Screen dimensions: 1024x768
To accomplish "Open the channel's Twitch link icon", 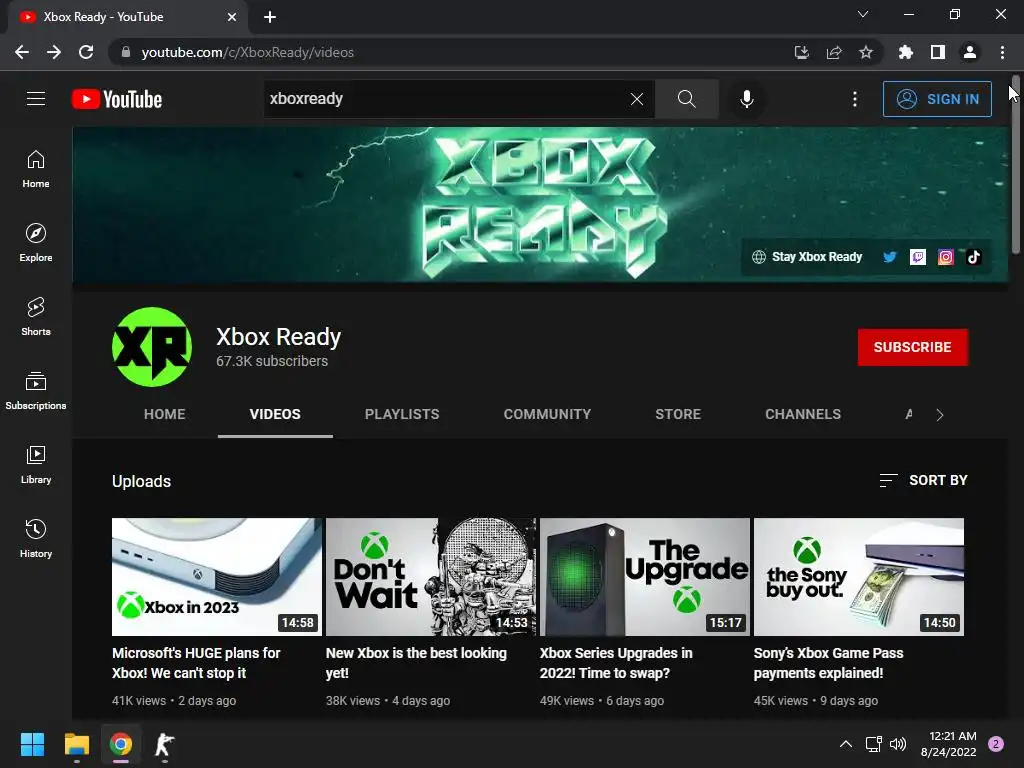I will 918,257.
